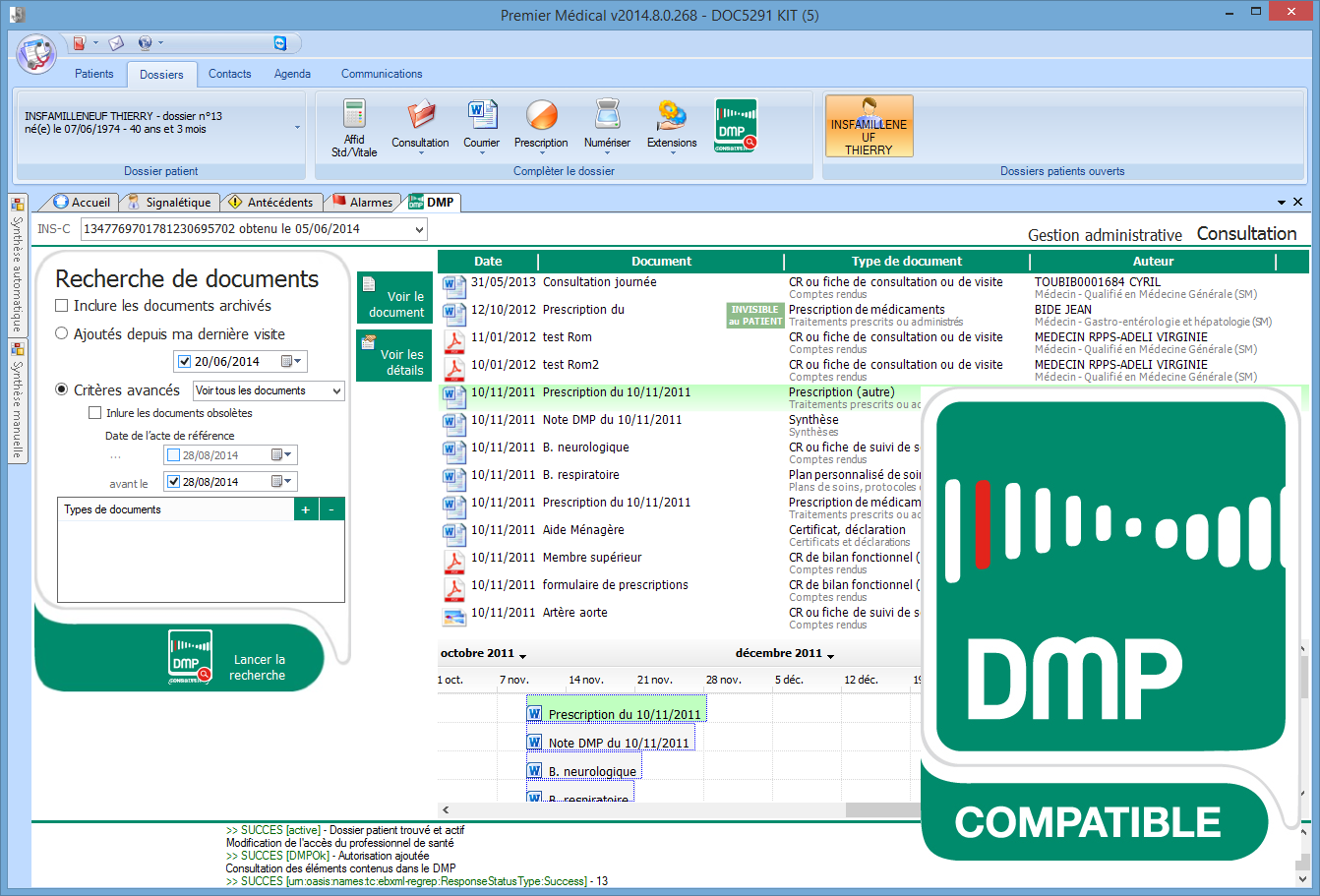Open the Affid Std/Vitale card reader

[x=354, y=128]
